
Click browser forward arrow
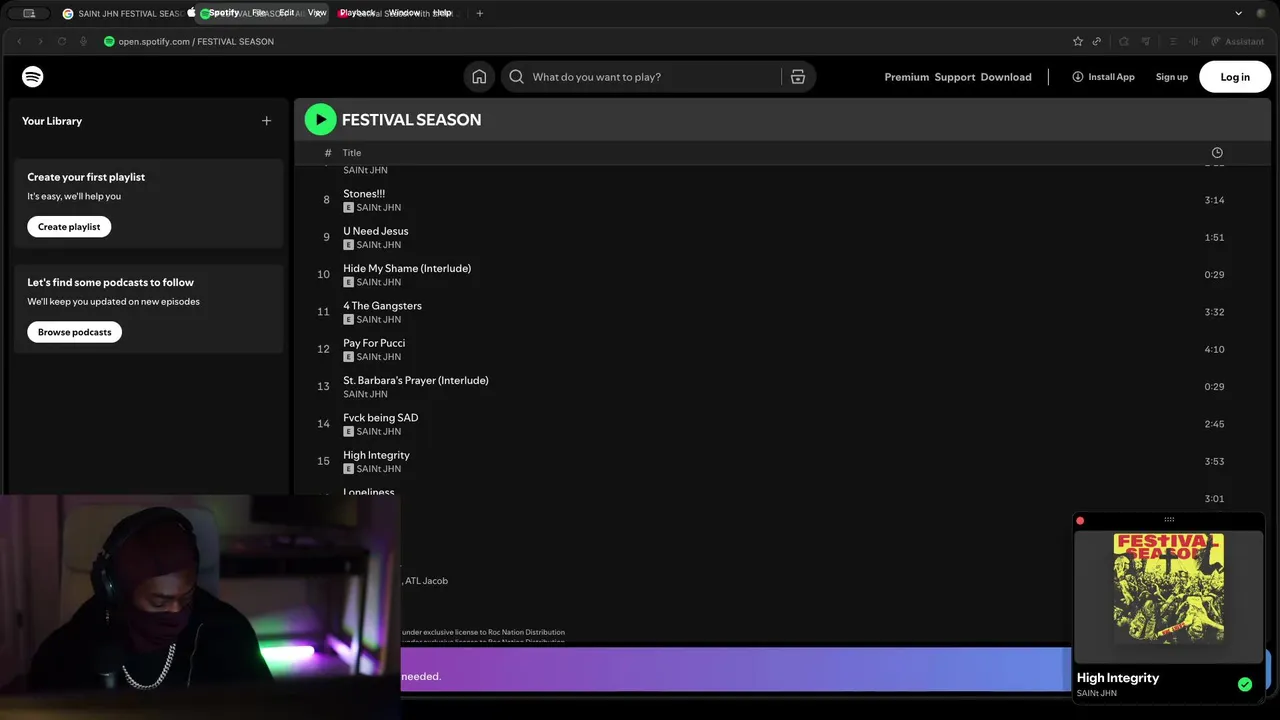[x=40, y=41]
